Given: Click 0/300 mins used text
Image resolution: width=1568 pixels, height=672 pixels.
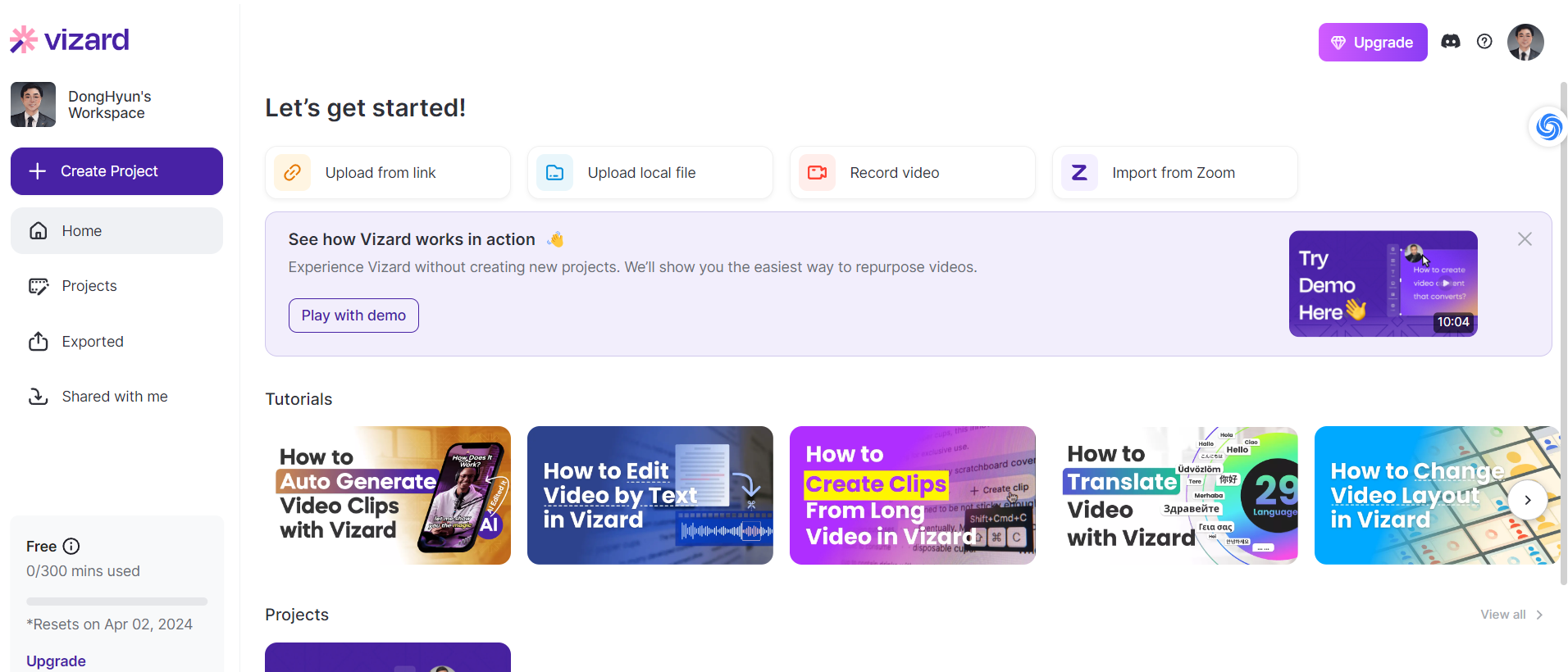Looking at the screenshot, I should click(83, 571).
